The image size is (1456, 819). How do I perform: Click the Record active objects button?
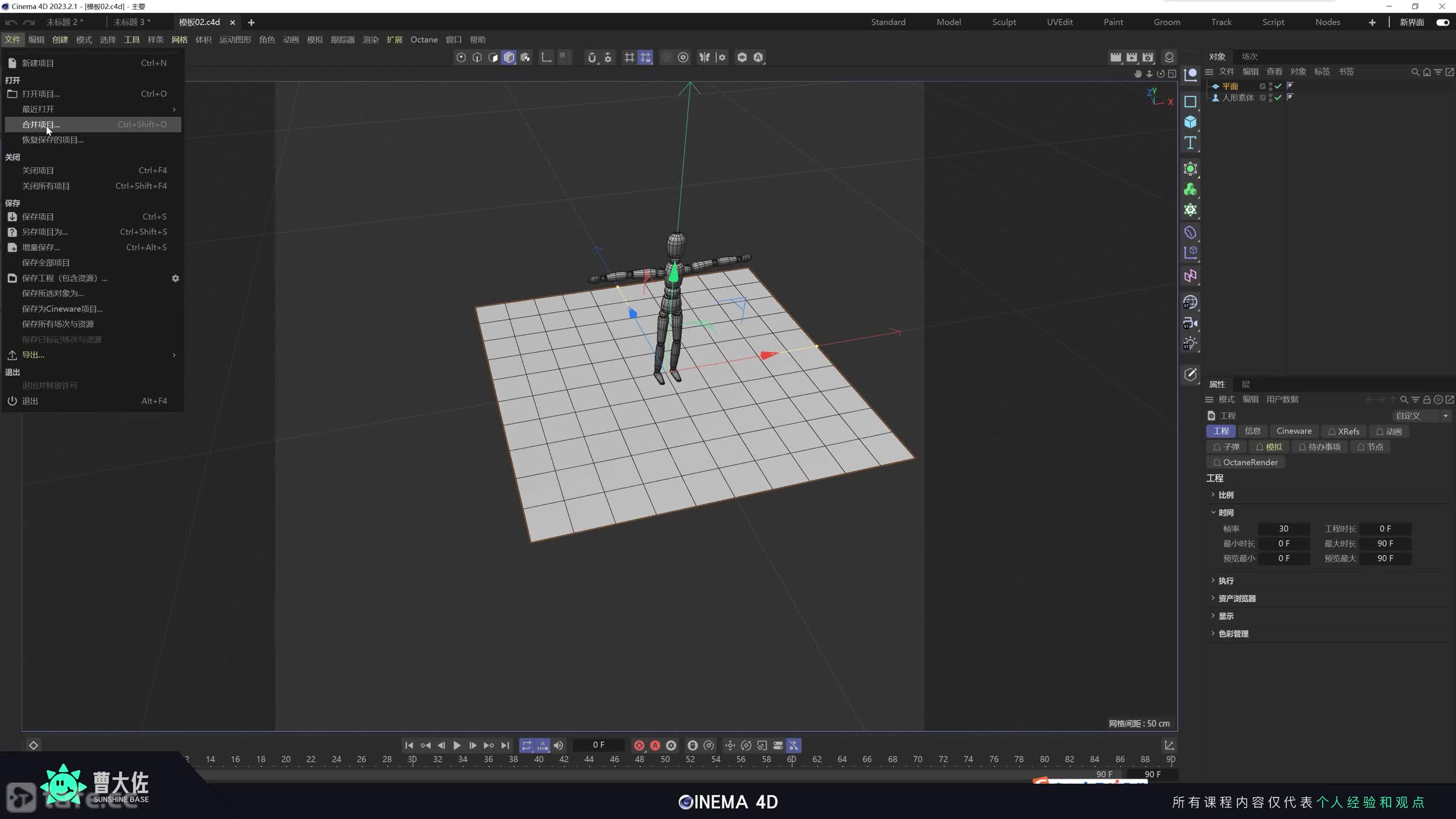click(639, 745)
